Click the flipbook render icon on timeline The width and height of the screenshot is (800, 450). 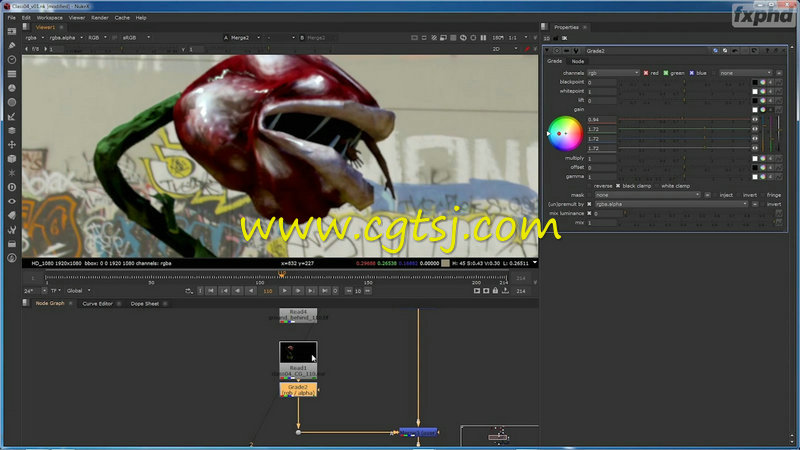pyautogui.click(x=477, y=291)
